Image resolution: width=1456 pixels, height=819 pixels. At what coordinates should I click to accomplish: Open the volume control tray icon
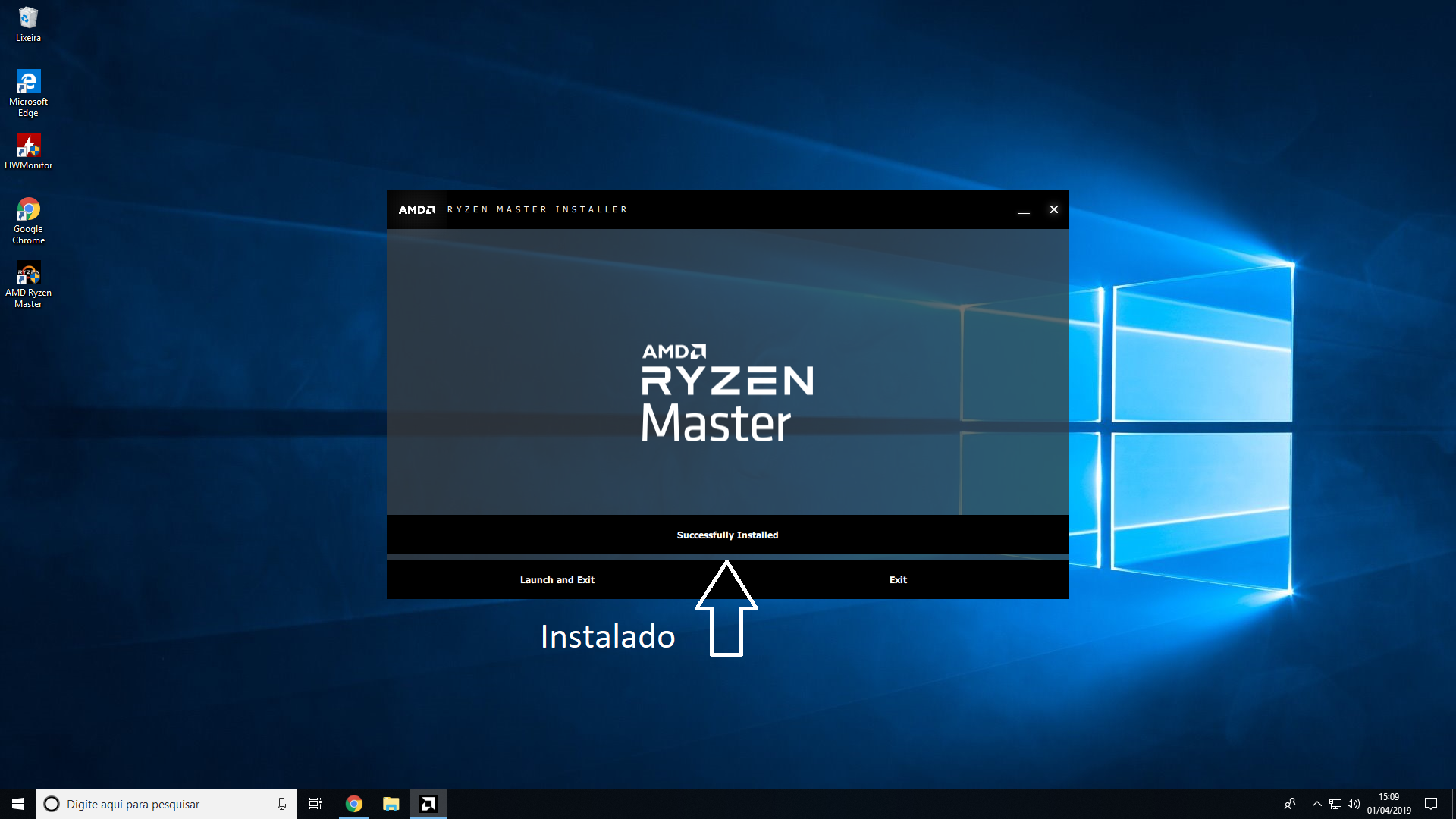click(x=1354, y=804)
